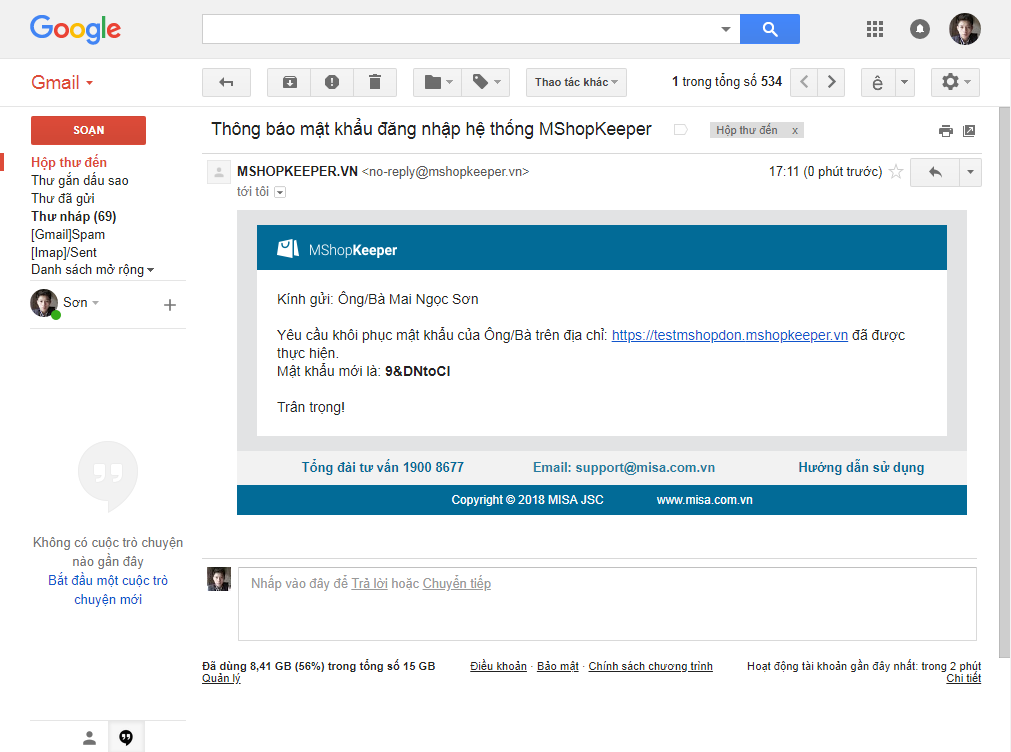This screenshot has width=1011, height=752.
Task: Expand input tools language dropdown
Action: tap(905, 83)
